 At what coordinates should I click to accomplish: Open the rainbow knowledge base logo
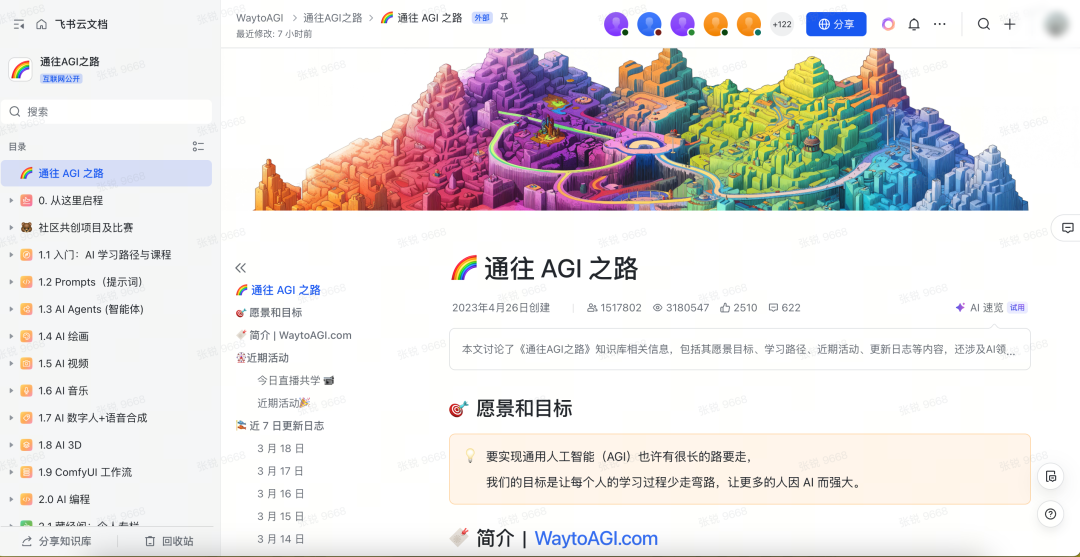click(20, 70)
